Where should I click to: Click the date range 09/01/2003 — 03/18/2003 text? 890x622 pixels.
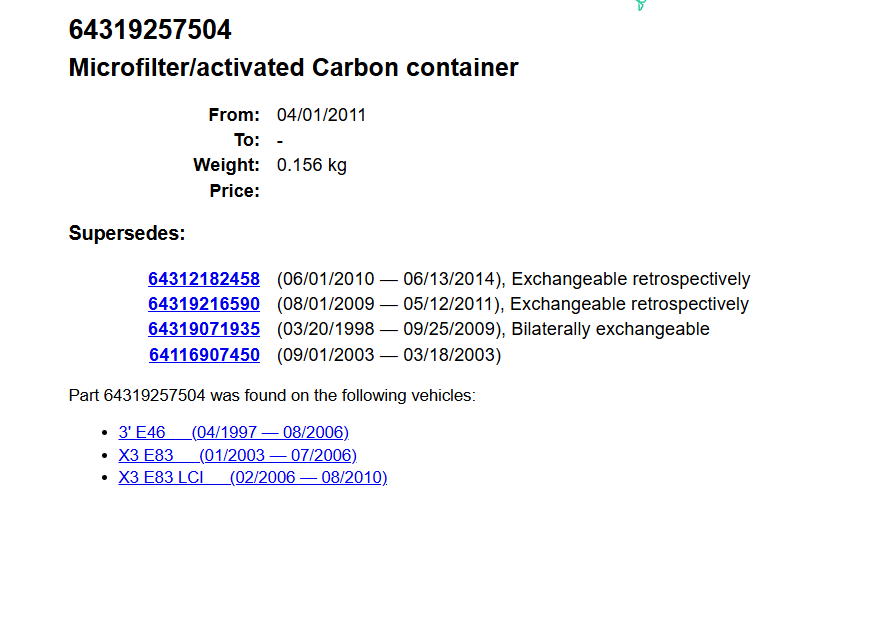click(x=389, y=355)
